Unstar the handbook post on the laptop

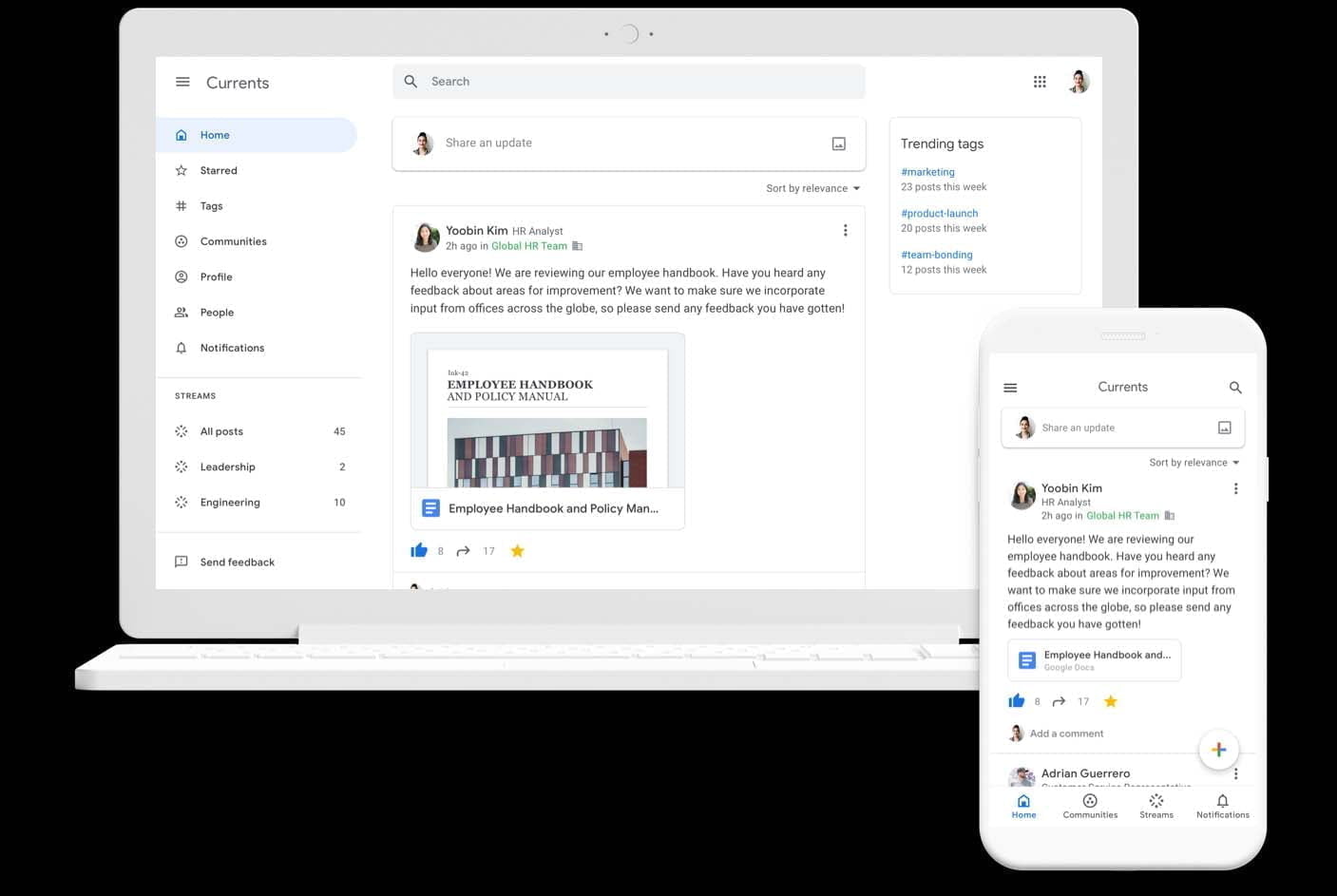tap(517, 551)
